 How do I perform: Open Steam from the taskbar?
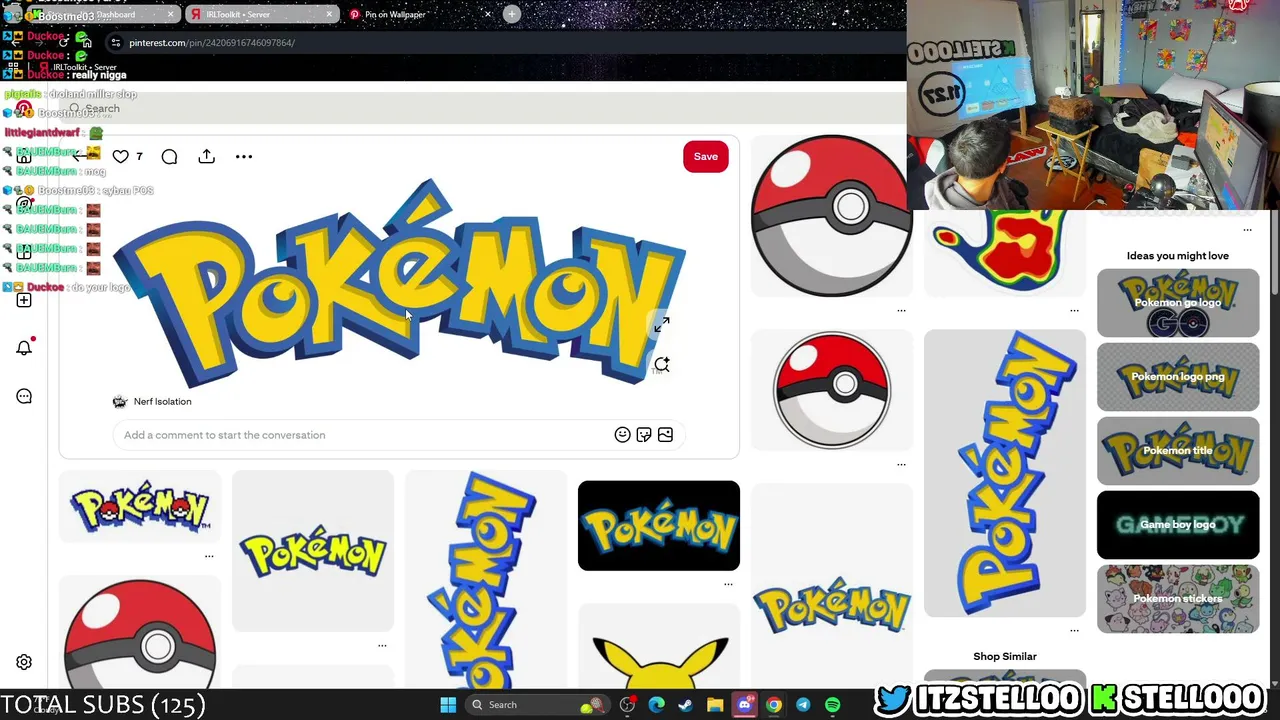coord(686,705)
